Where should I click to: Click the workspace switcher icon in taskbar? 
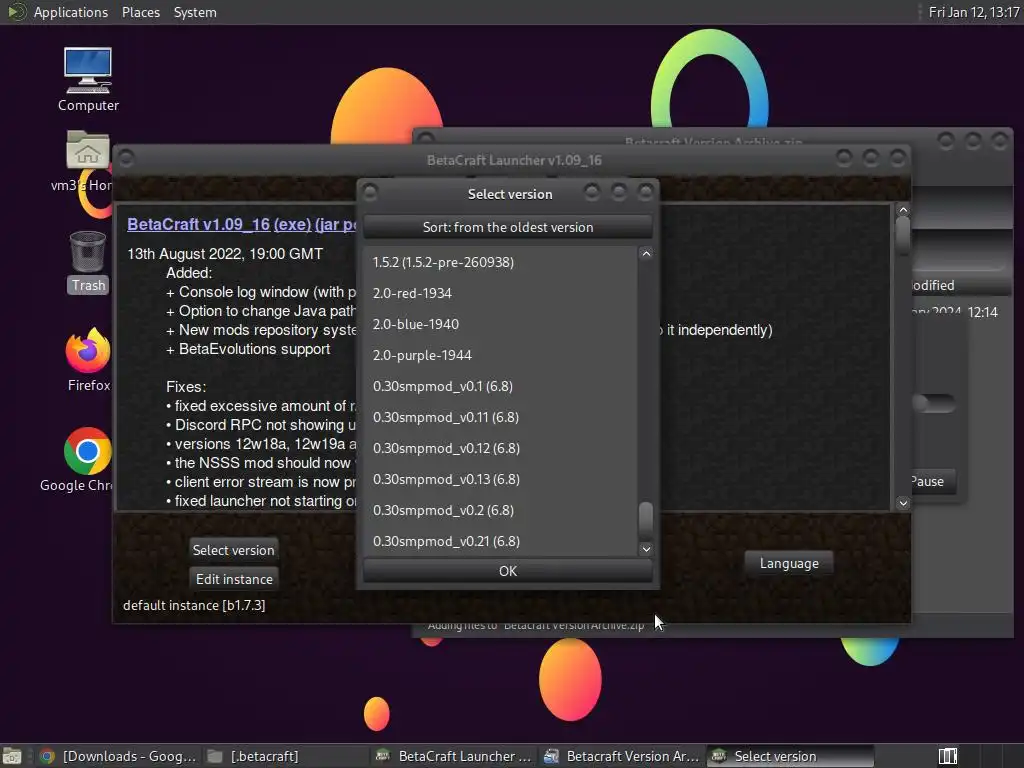pyautogui.click(x=948, y=756)
